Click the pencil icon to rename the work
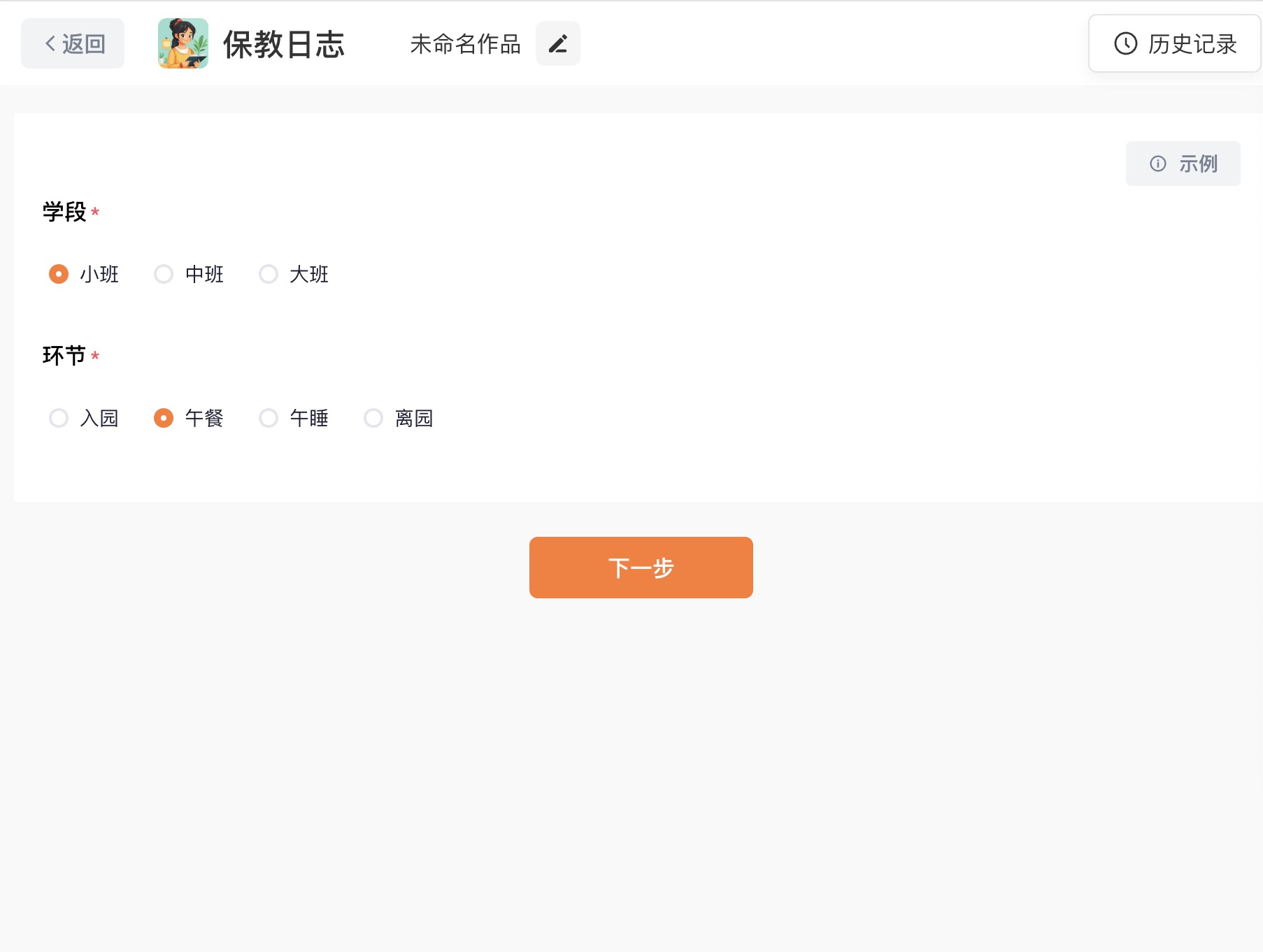The height and width of the screenshot is (952, 1263). click(557, 44)
